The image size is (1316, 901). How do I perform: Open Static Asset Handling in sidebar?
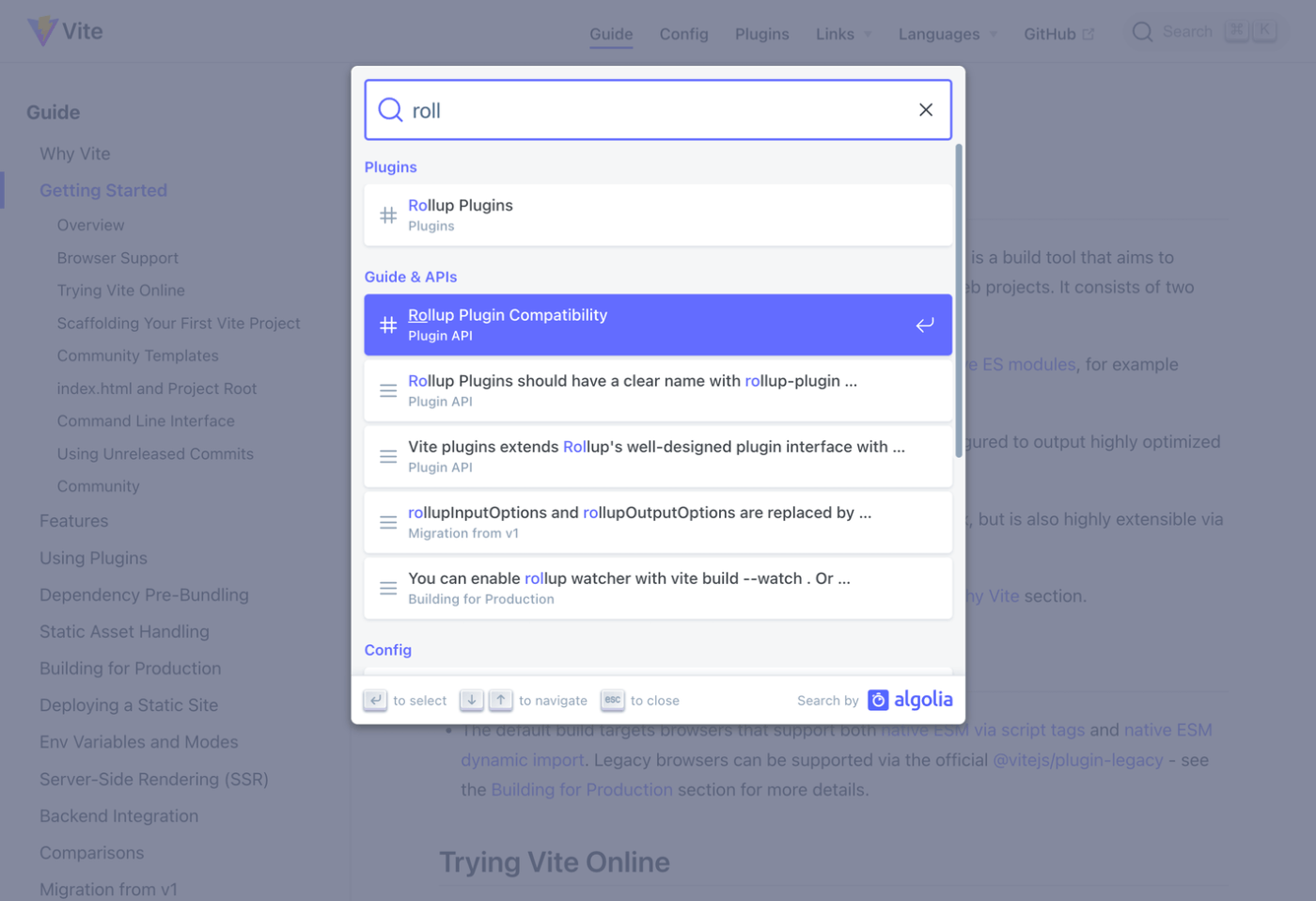124,632
